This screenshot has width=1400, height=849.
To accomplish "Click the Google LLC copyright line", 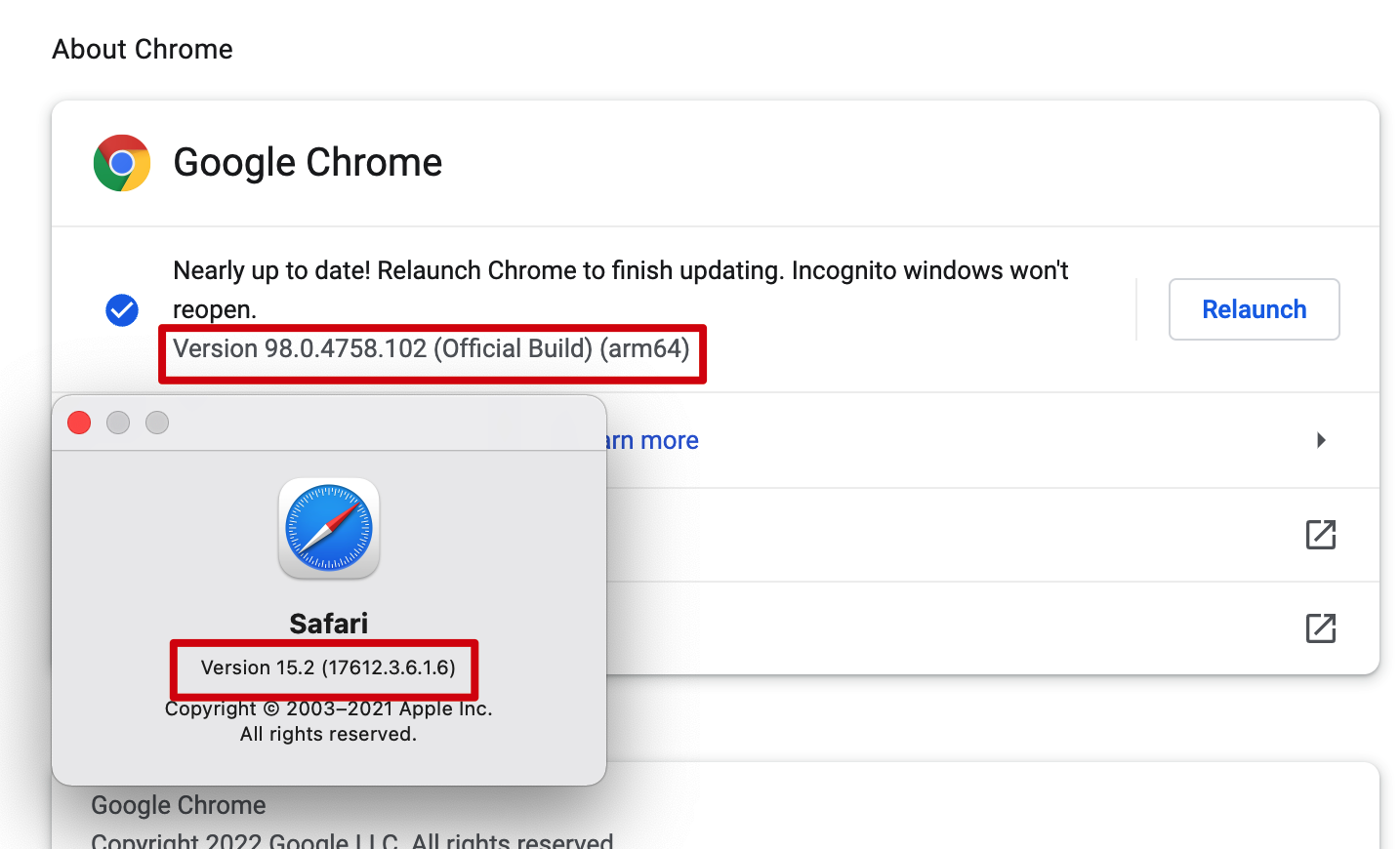I will pyautogui.click(x=352, y=840).
